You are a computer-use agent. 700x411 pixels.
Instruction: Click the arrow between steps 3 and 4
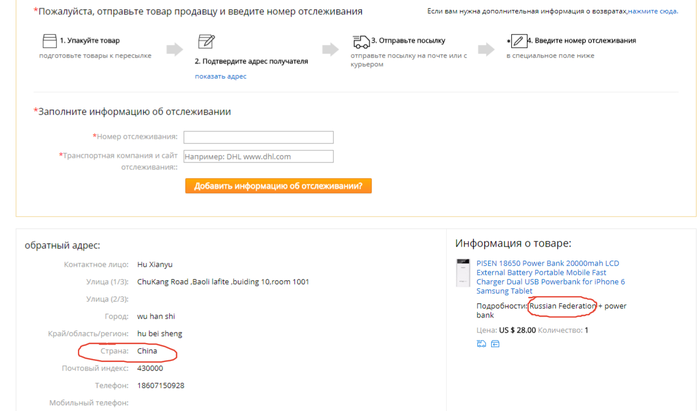pos(486,49)
